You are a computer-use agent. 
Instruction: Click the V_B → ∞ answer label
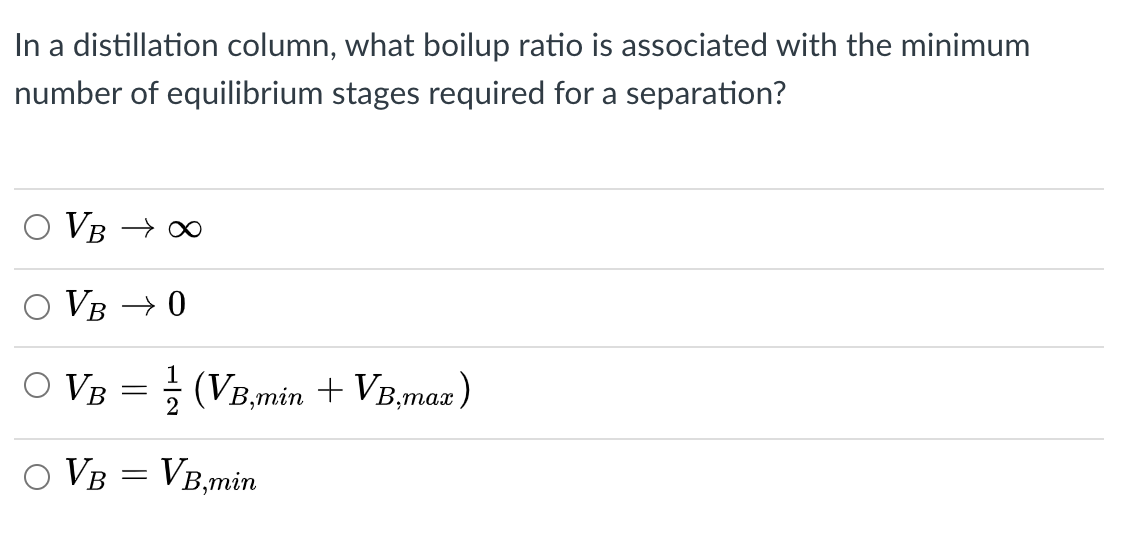click(134, 228)
